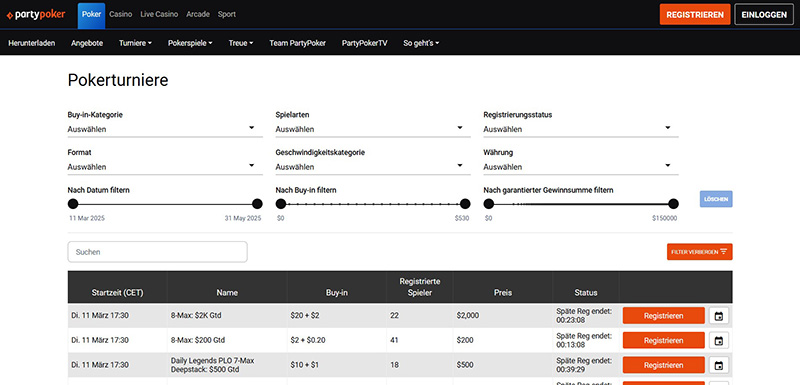Open the Arcade tab
This screenshot has height=385, width=800.
tap(198, 15)
